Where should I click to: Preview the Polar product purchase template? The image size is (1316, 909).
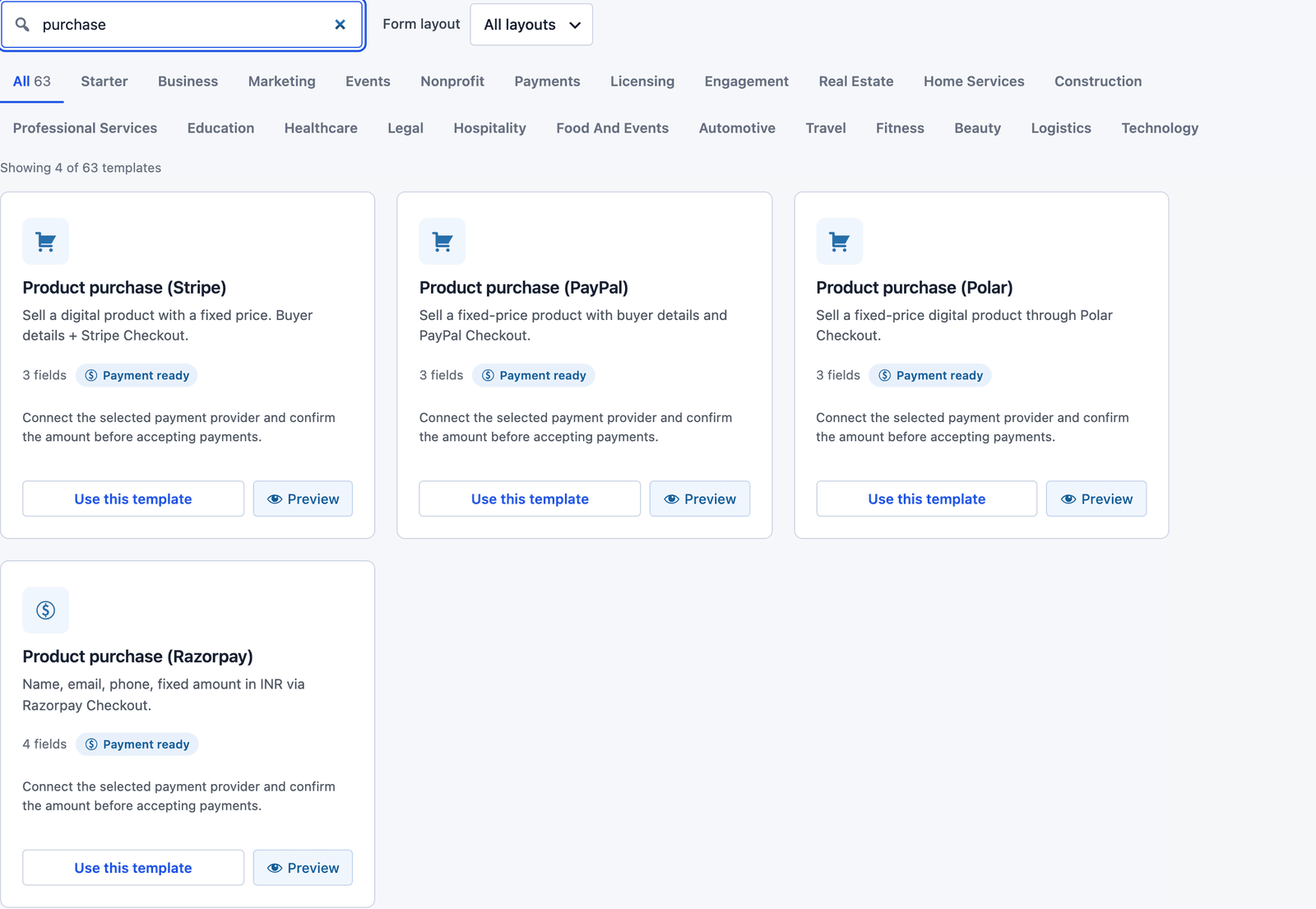pos(1096,499)
